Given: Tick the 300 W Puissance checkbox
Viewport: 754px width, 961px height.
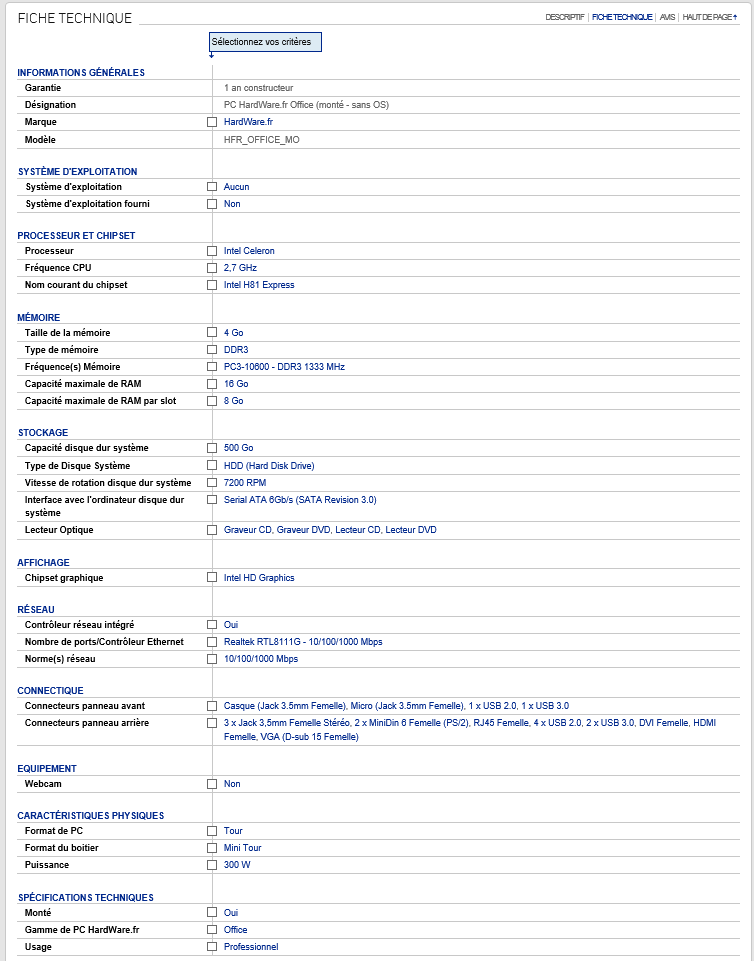Looking at the screenshot, I should tap(212, 865).
